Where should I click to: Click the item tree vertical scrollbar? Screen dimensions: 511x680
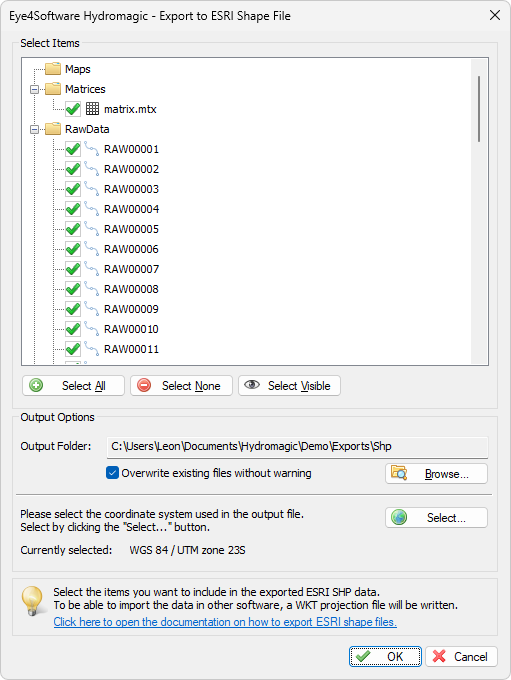point(479,109)
